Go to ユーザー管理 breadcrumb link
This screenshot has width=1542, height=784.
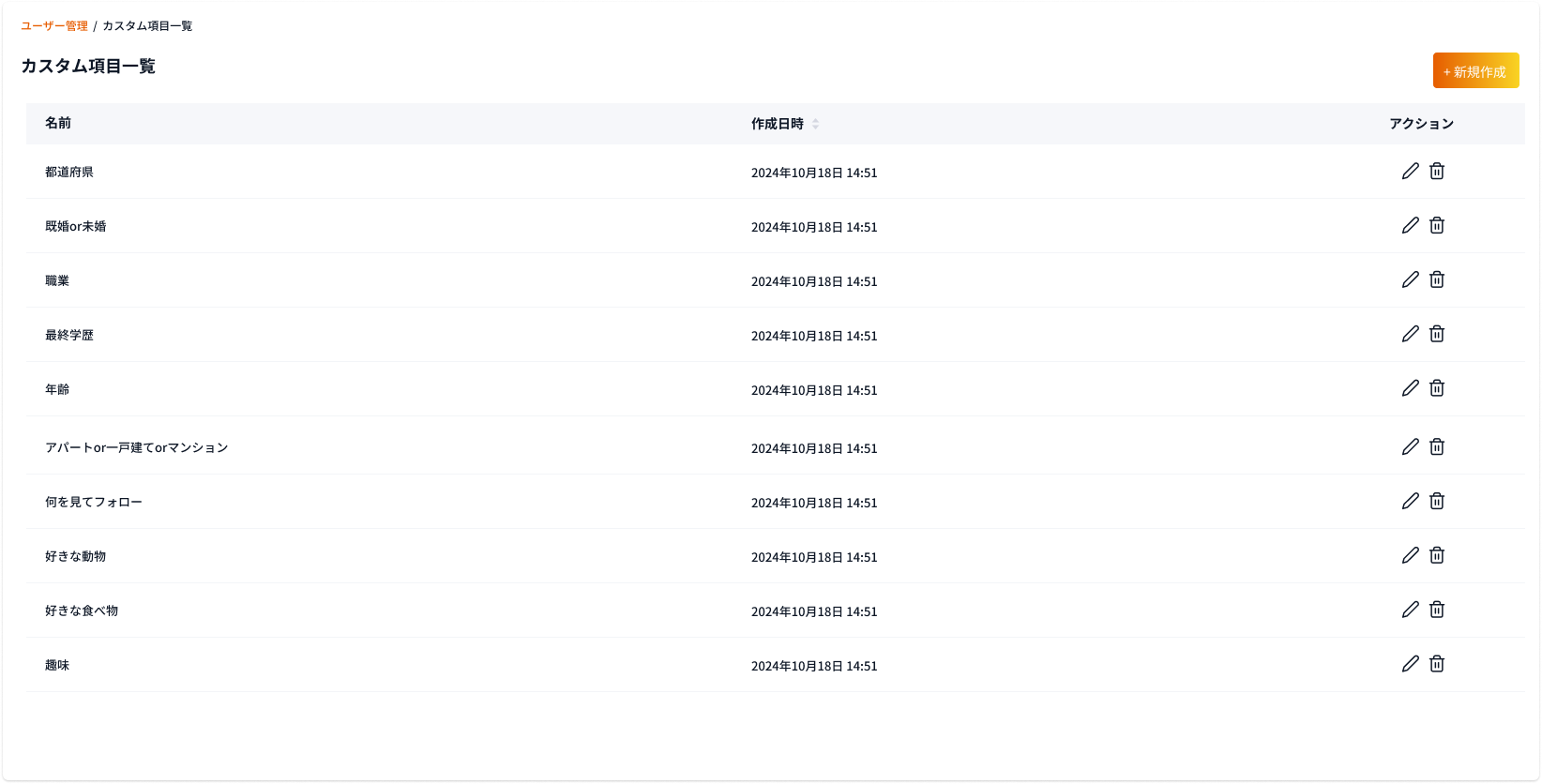54,26
